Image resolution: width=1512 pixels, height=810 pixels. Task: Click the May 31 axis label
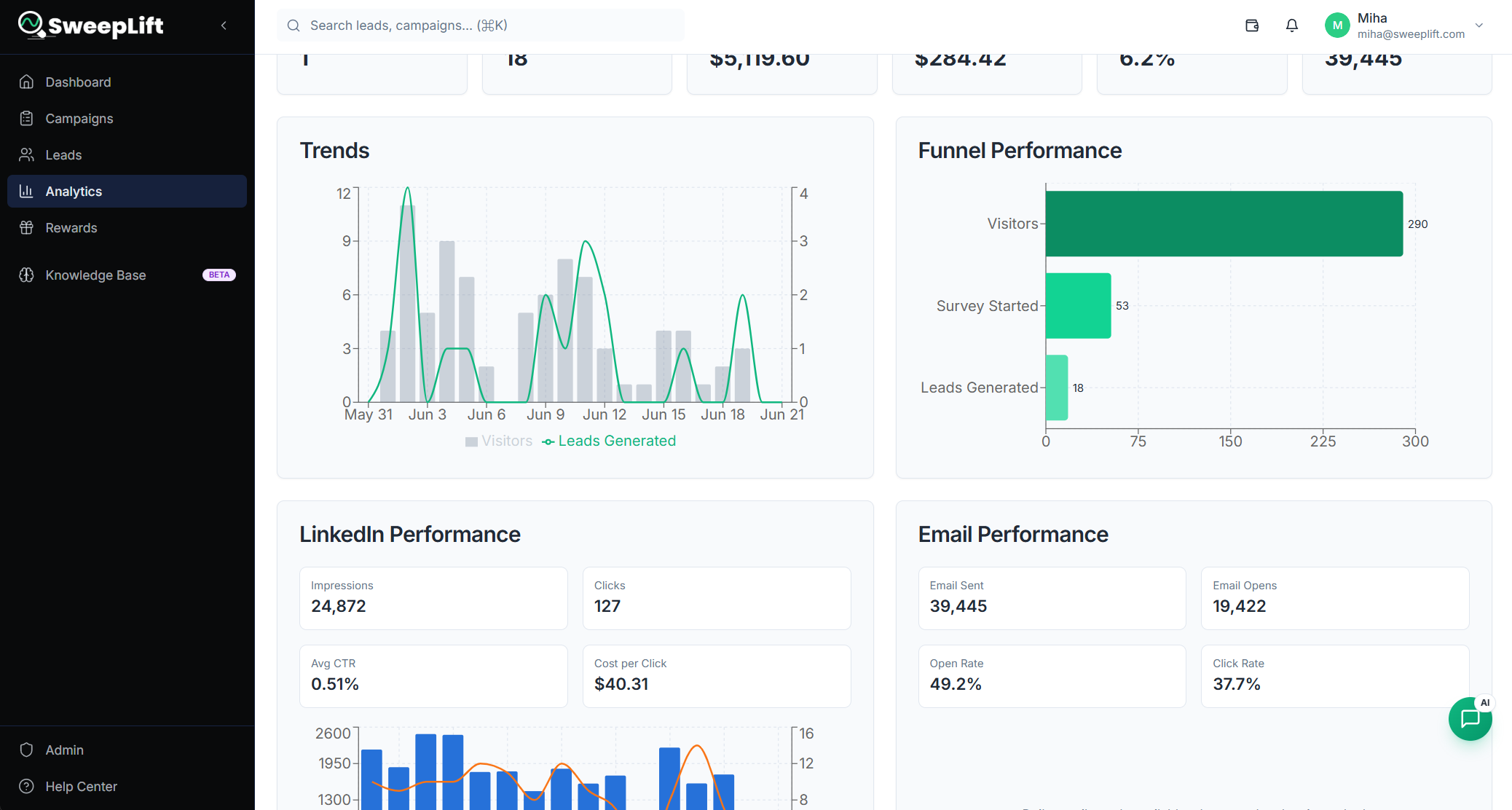[369, 414]
